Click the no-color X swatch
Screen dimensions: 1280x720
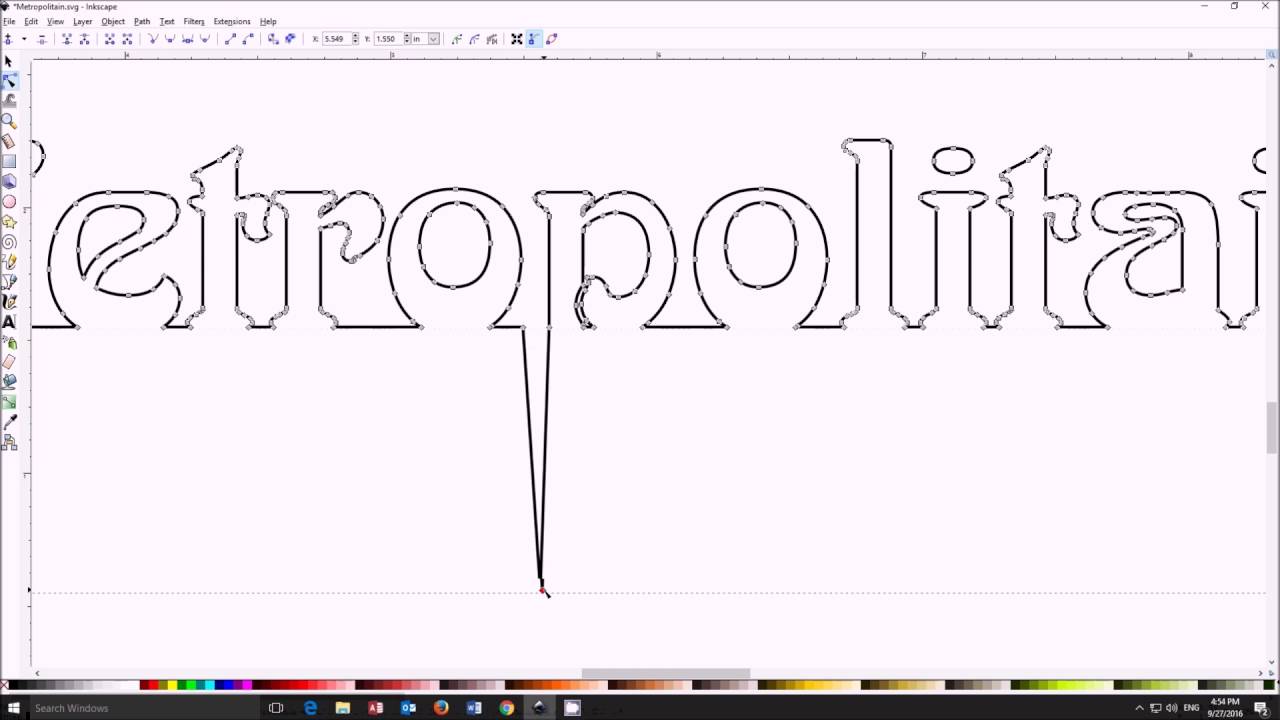5,685
